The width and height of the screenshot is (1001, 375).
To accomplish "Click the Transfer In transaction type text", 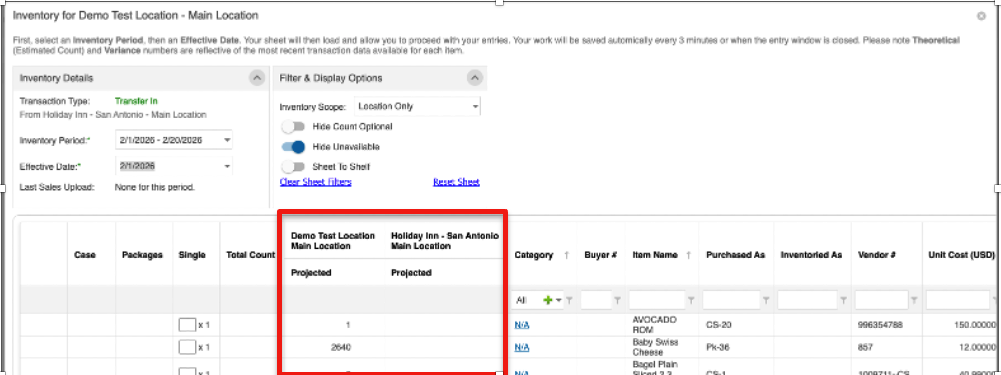I will tap(136, 101).
